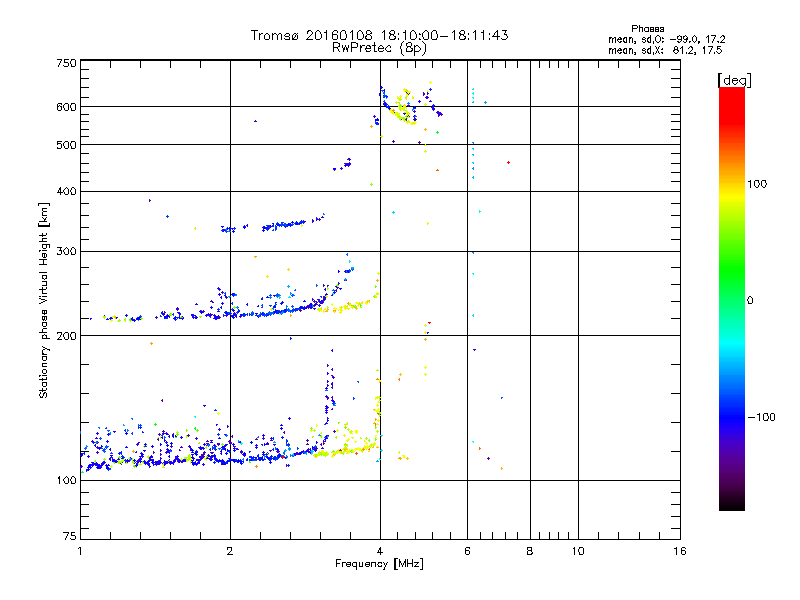Click the '[deg]' colorbar unit label
The height and width of the screenshot is (600, 800).
pyautogui.click(x=734, y=80)
